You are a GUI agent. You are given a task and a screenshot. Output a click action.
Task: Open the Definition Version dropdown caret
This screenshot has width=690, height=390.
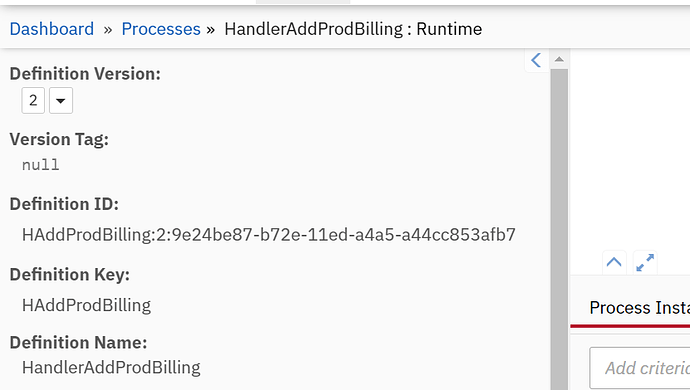click(x=61, y=100)
